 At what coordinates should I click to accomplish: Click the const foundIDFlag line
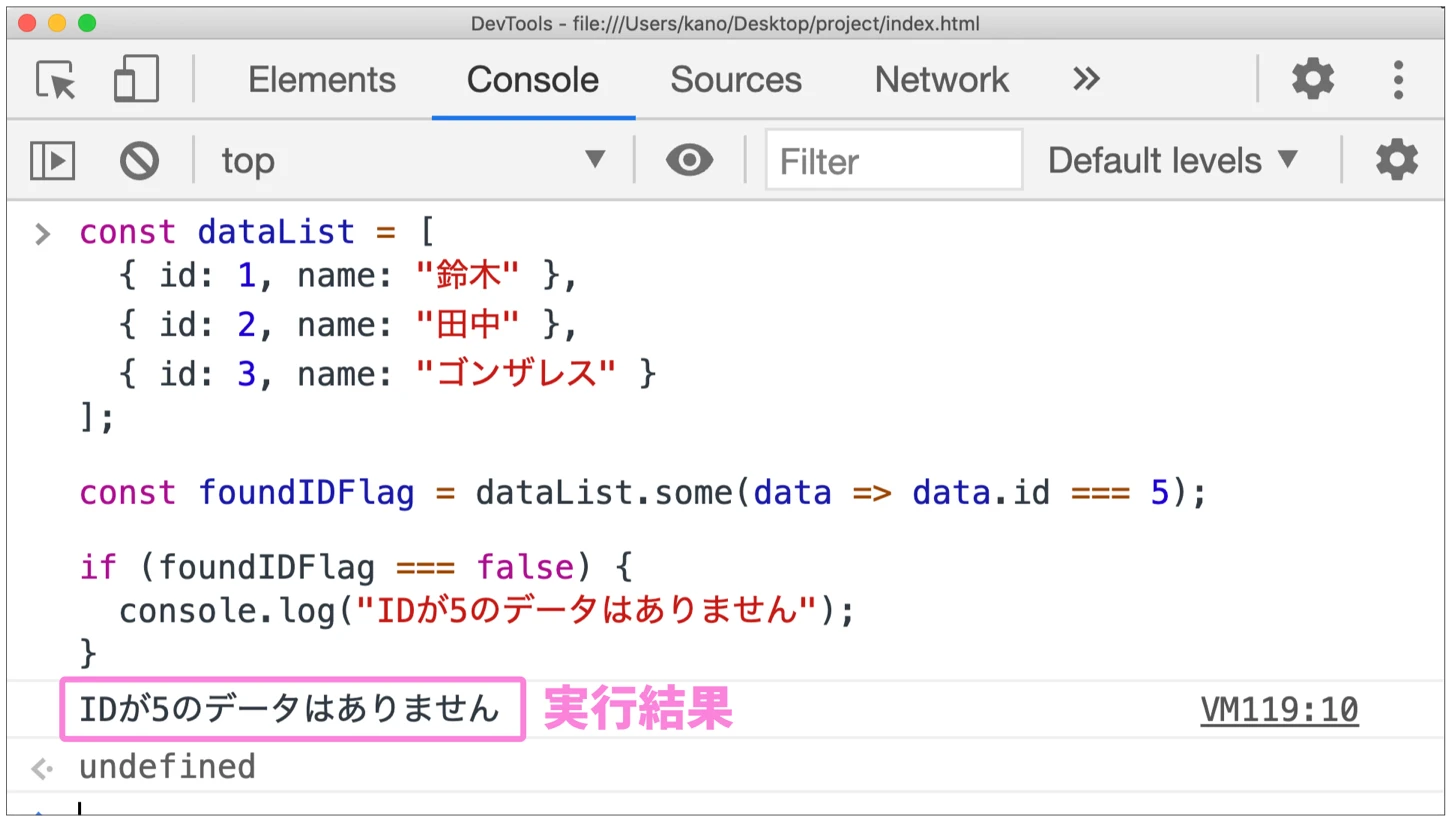pos(644,492)
